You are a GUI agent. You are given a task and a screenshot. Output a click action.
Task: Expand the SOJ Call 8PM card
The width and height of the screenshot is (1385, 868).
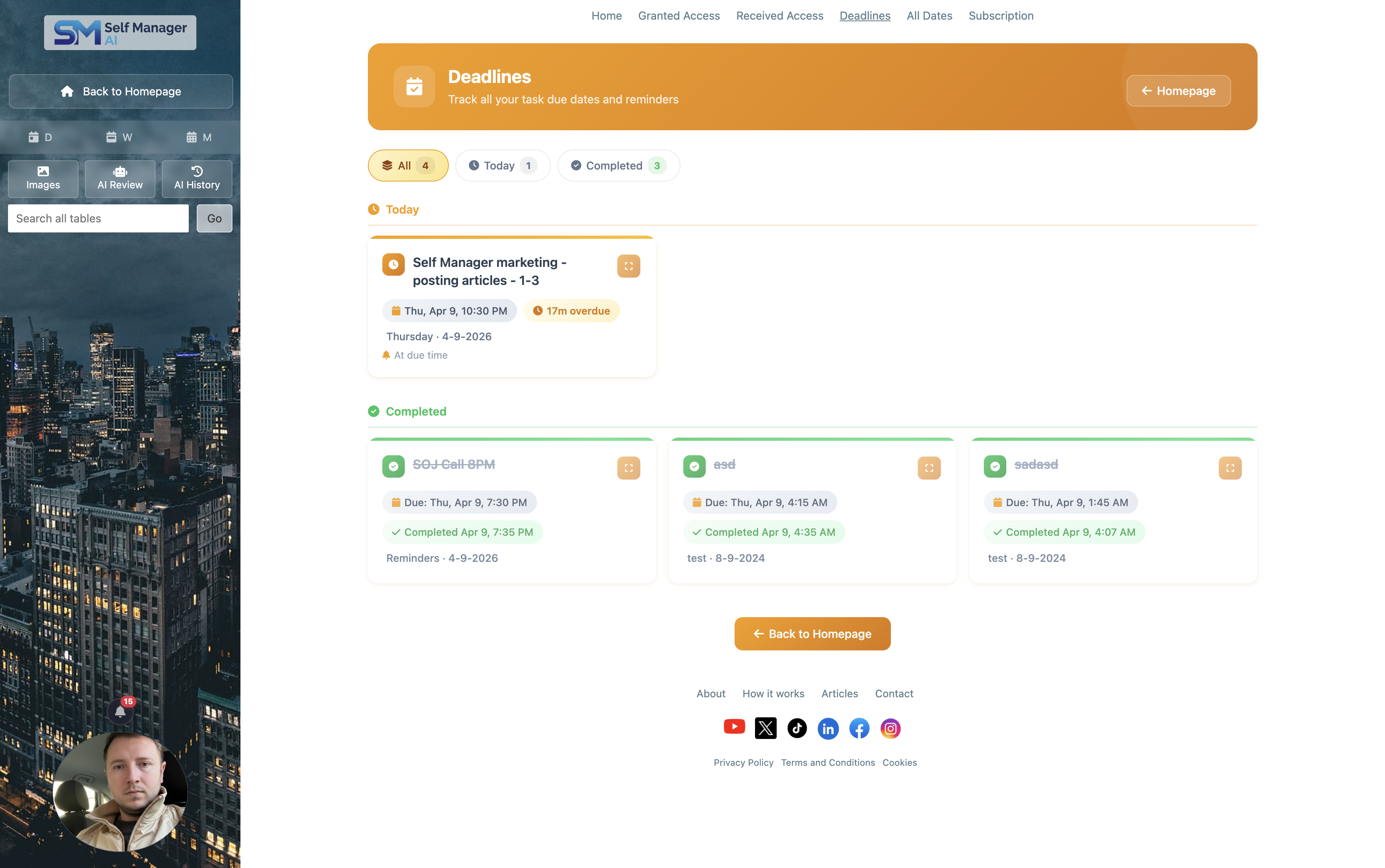628,468
